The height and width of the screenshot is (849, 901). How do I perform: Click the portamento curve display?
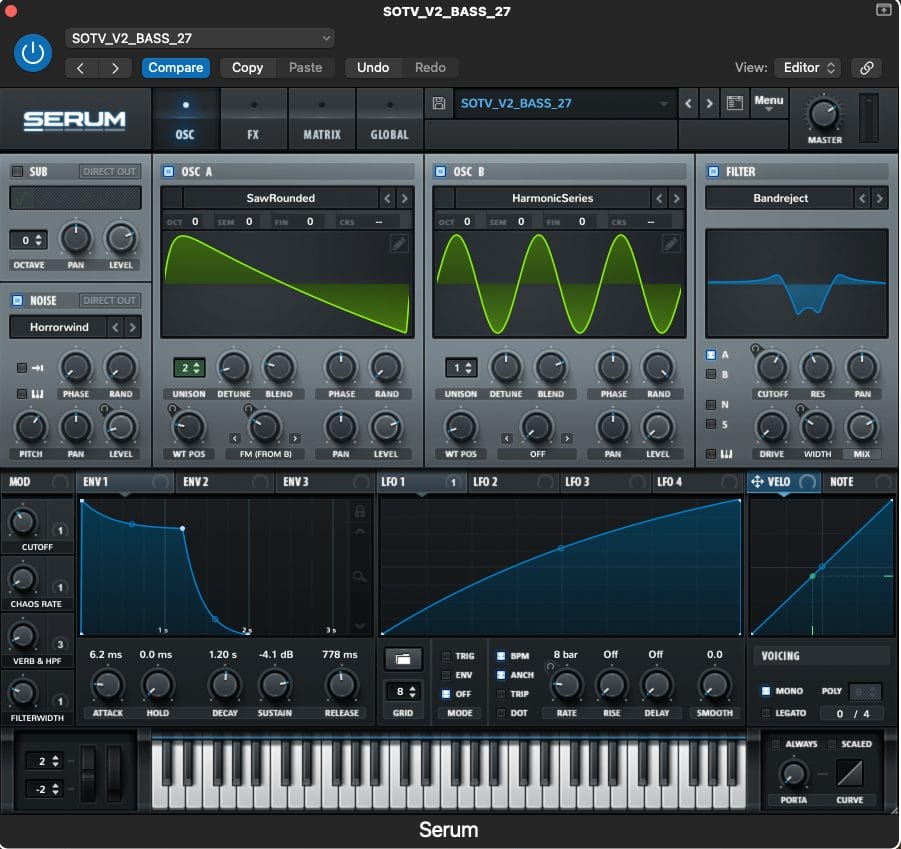click(849, 773)
